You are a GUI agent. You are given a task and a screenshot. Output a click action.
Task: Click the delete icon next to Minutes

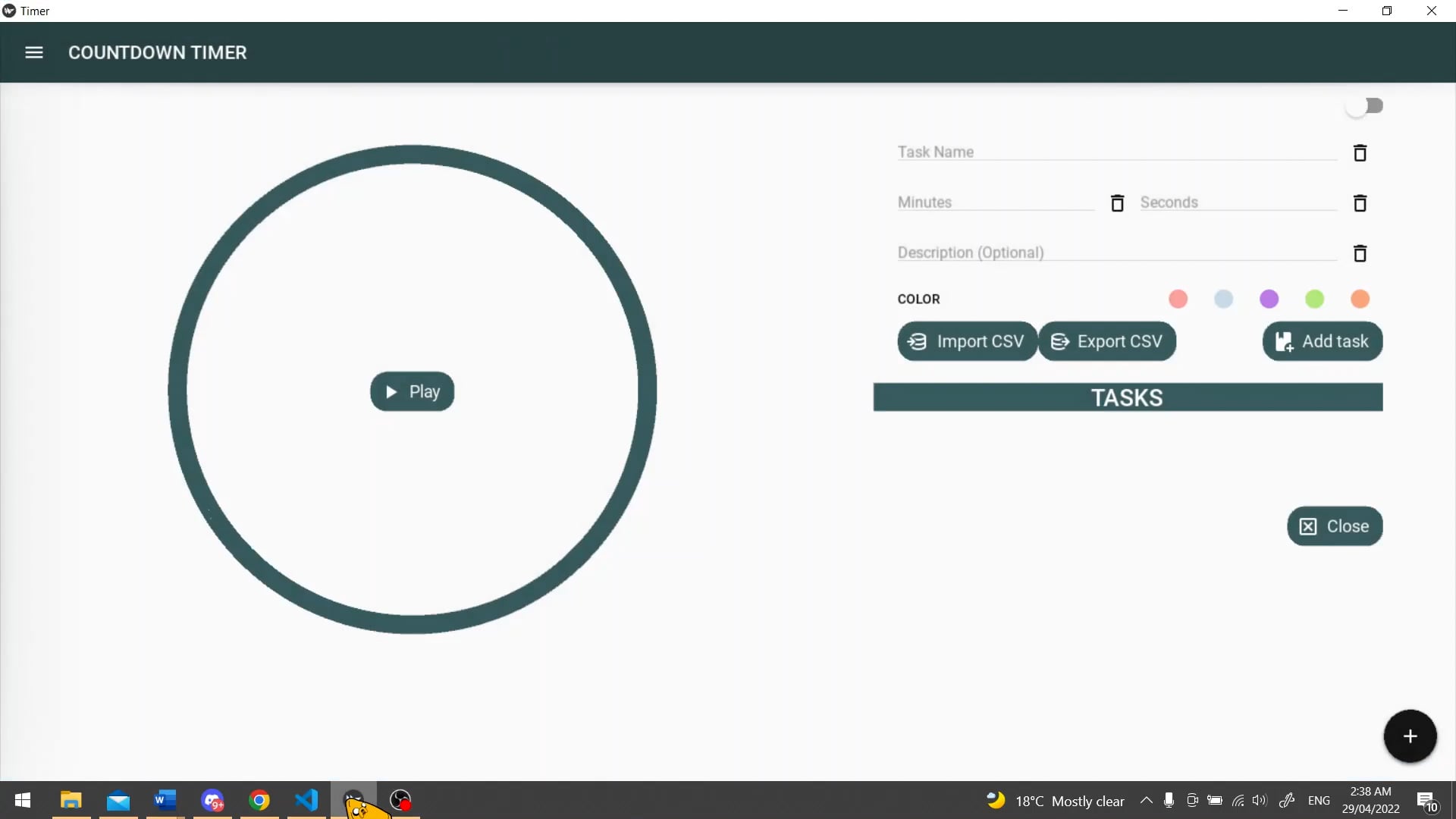(1117, 203)
